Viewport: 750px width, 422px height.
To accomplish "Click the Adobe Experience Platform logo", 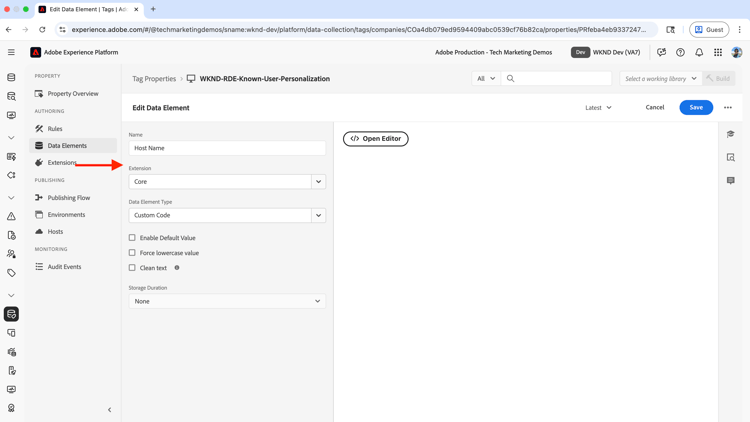I will coord(36,52).
